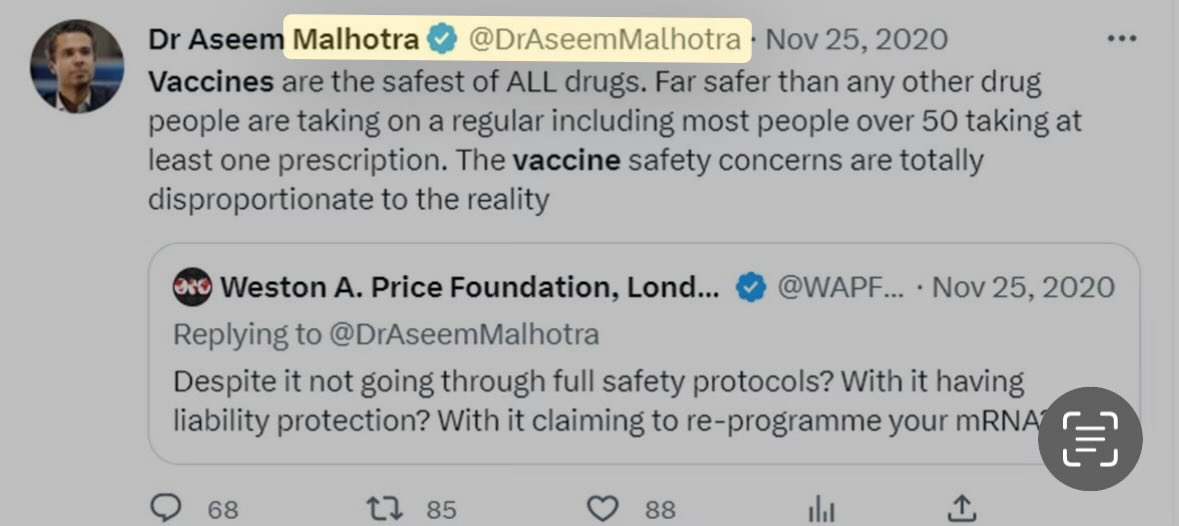The height and width of the screenshot is (526, 1179).
Task: Click the tweet's Nov 25, 2020 timestamp
Action: (857, 39)
